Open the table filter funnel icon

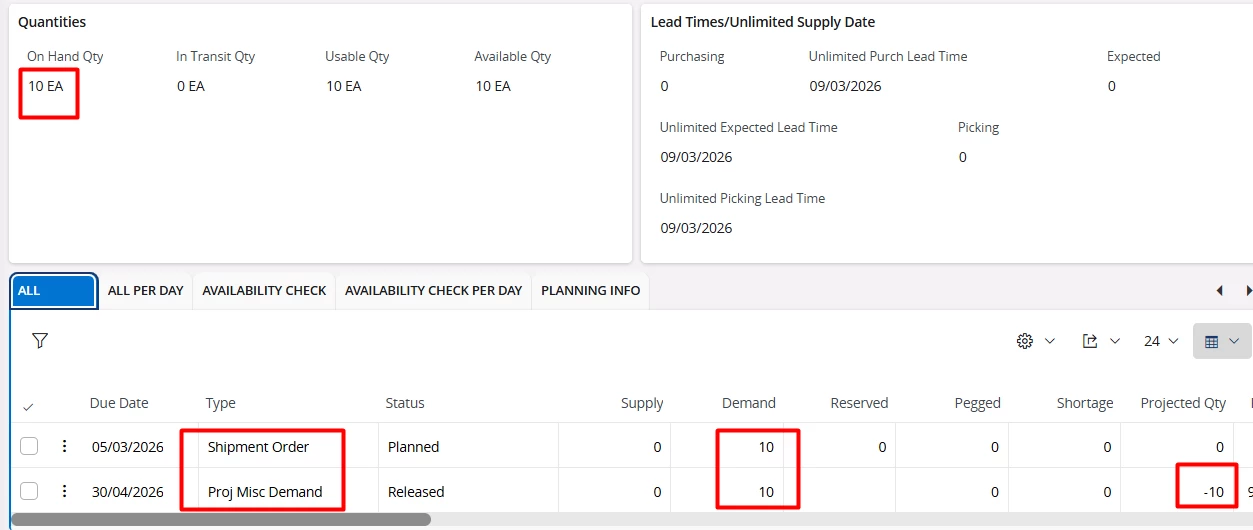pos(40,341)
